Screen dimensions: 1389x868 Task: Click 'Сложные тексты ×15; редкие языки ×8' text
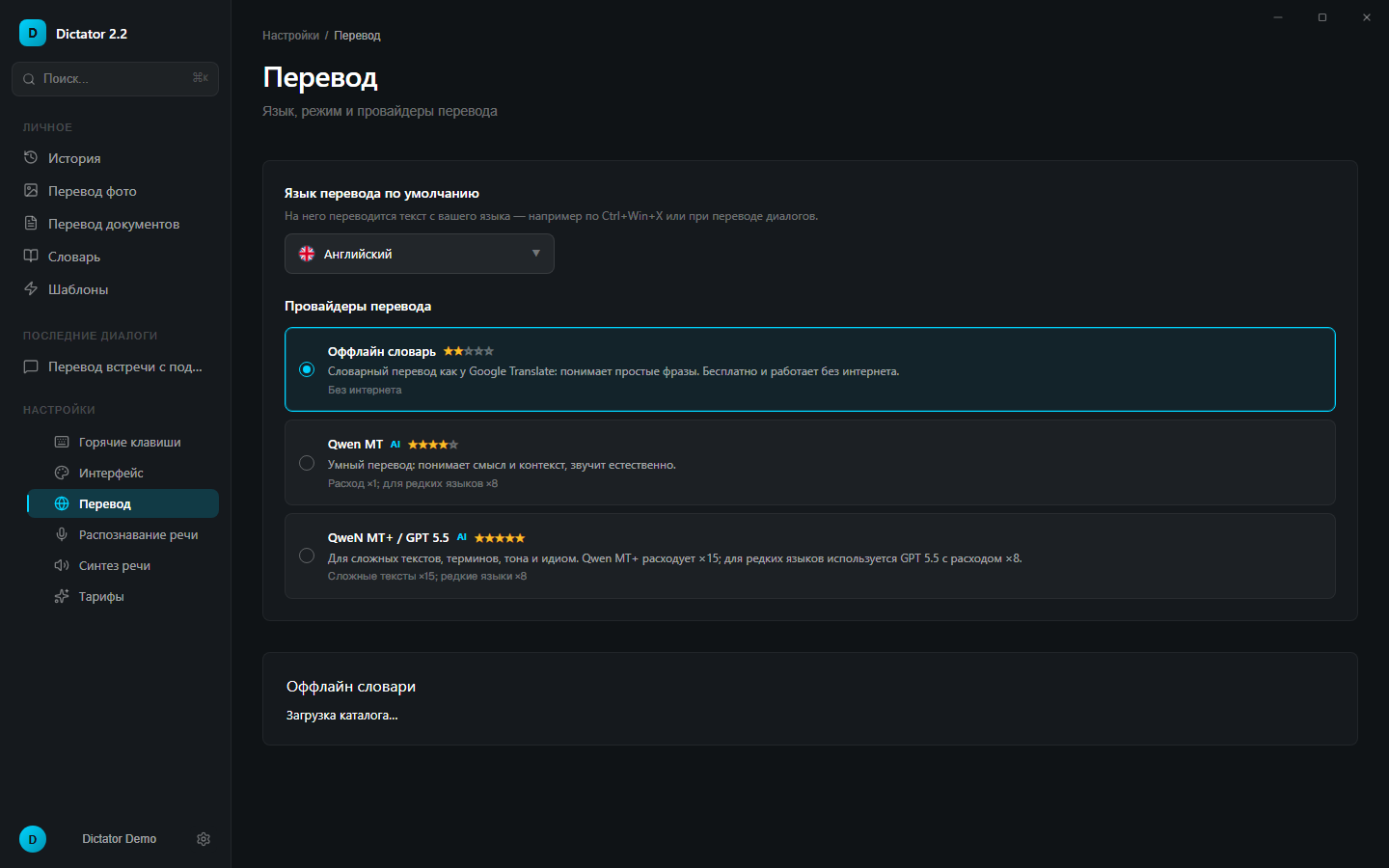(427, 576)
